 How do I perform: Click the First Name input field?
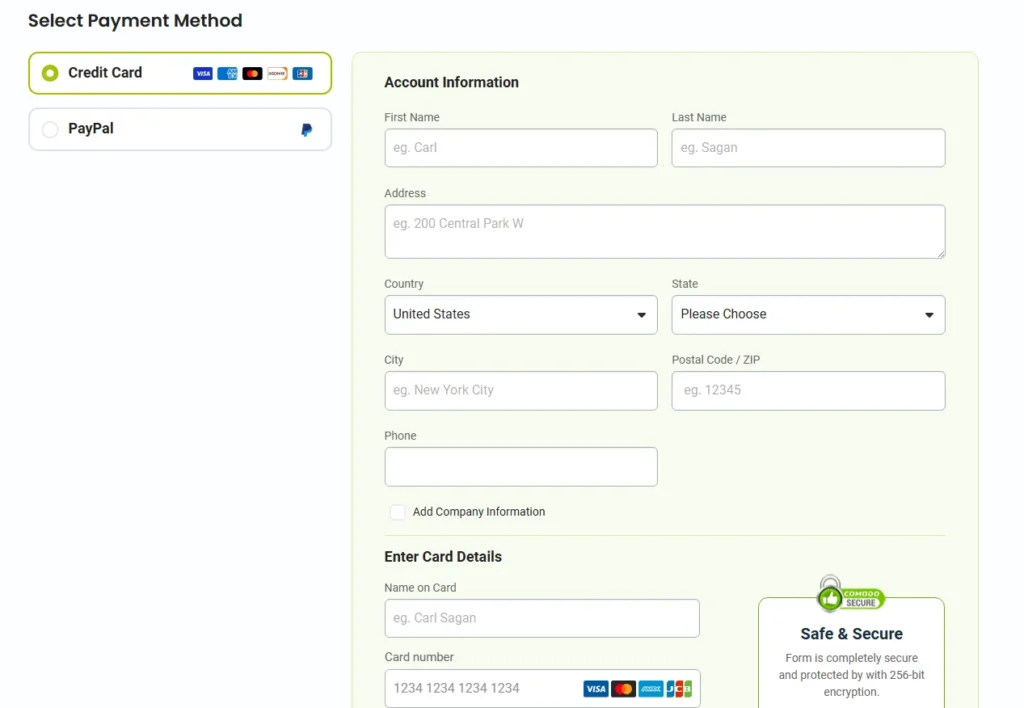pyautogui.click(x=520, y=147)
